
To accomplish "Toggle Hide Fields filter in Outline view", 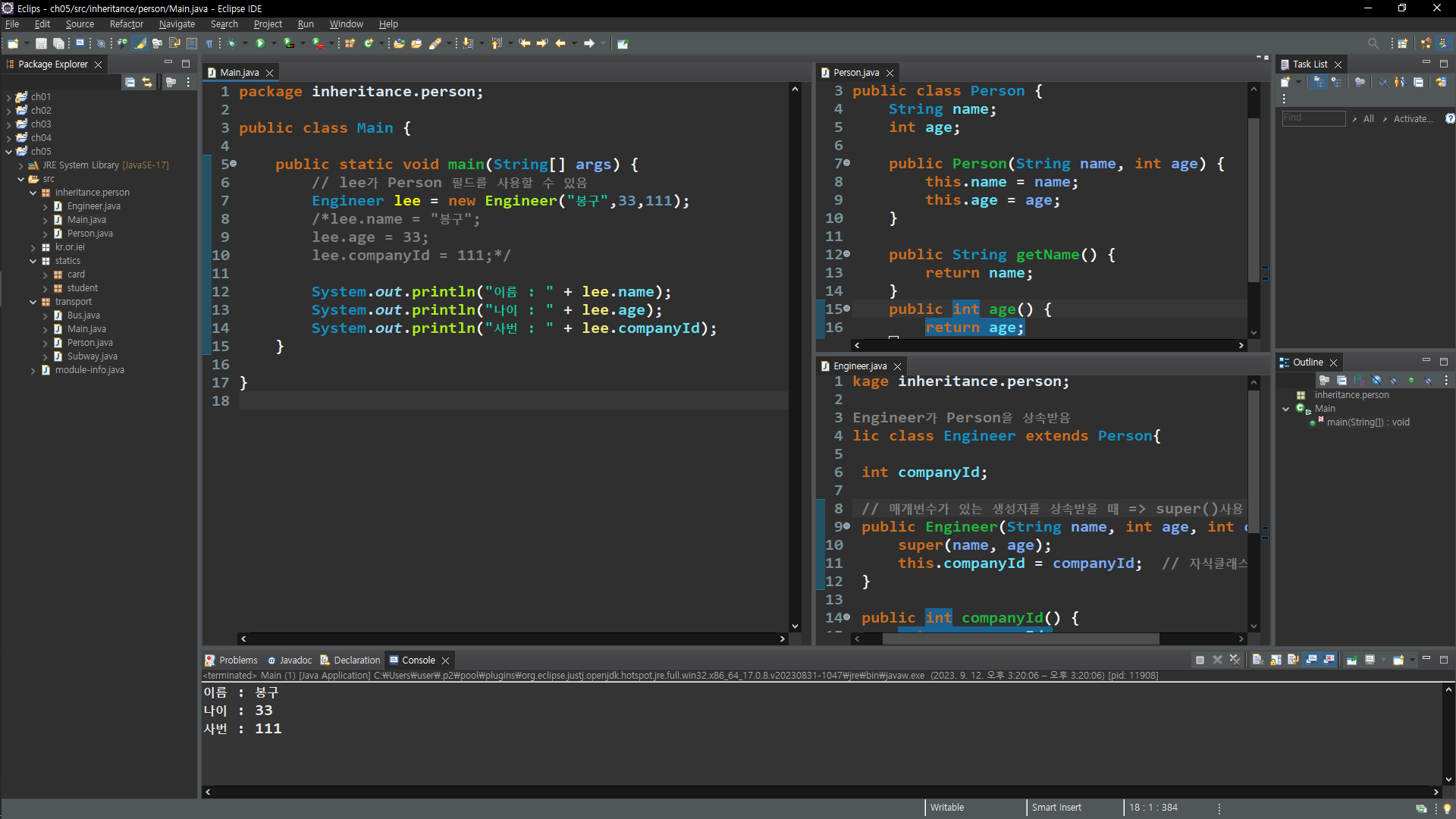I will (1376, 381).
